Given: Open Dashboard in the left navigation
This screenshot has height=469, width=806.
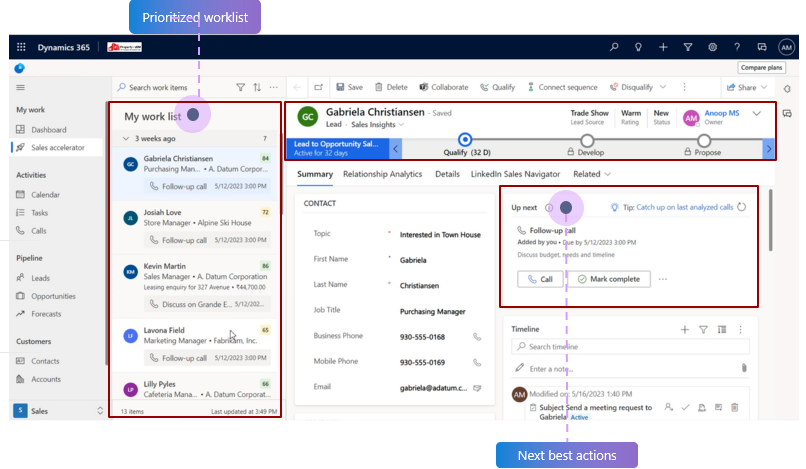Looking at the screenshot, I should point(48,130).
